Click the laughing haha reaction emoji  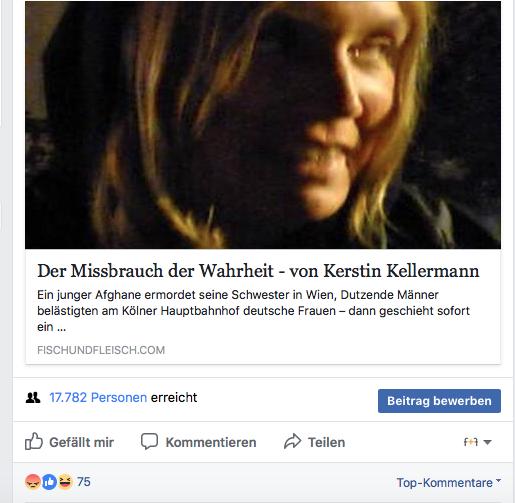coord(65,482)
